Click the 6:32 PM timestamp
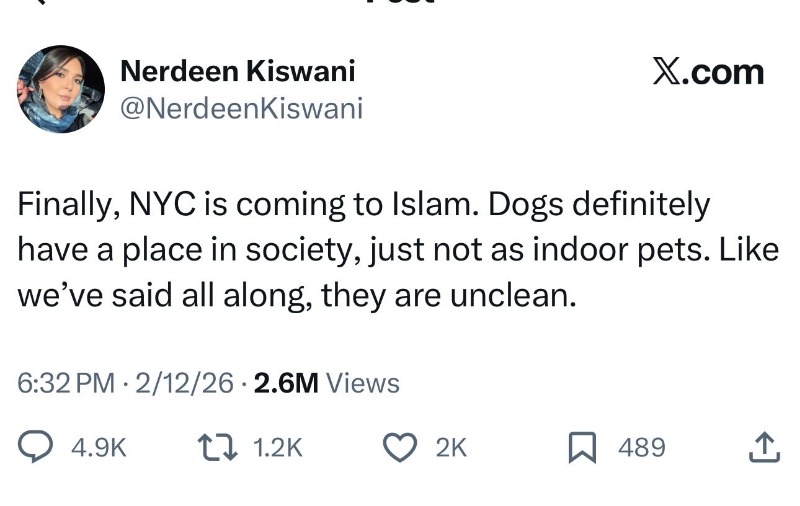Viewport: 800px width, 506px height. pyautogui.click(x=66, y=383)
